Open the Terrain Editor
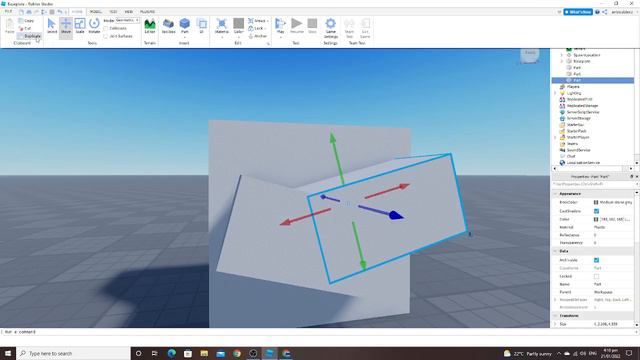The height and width of the screenshot is (360, 640). (x=150, y=27)
